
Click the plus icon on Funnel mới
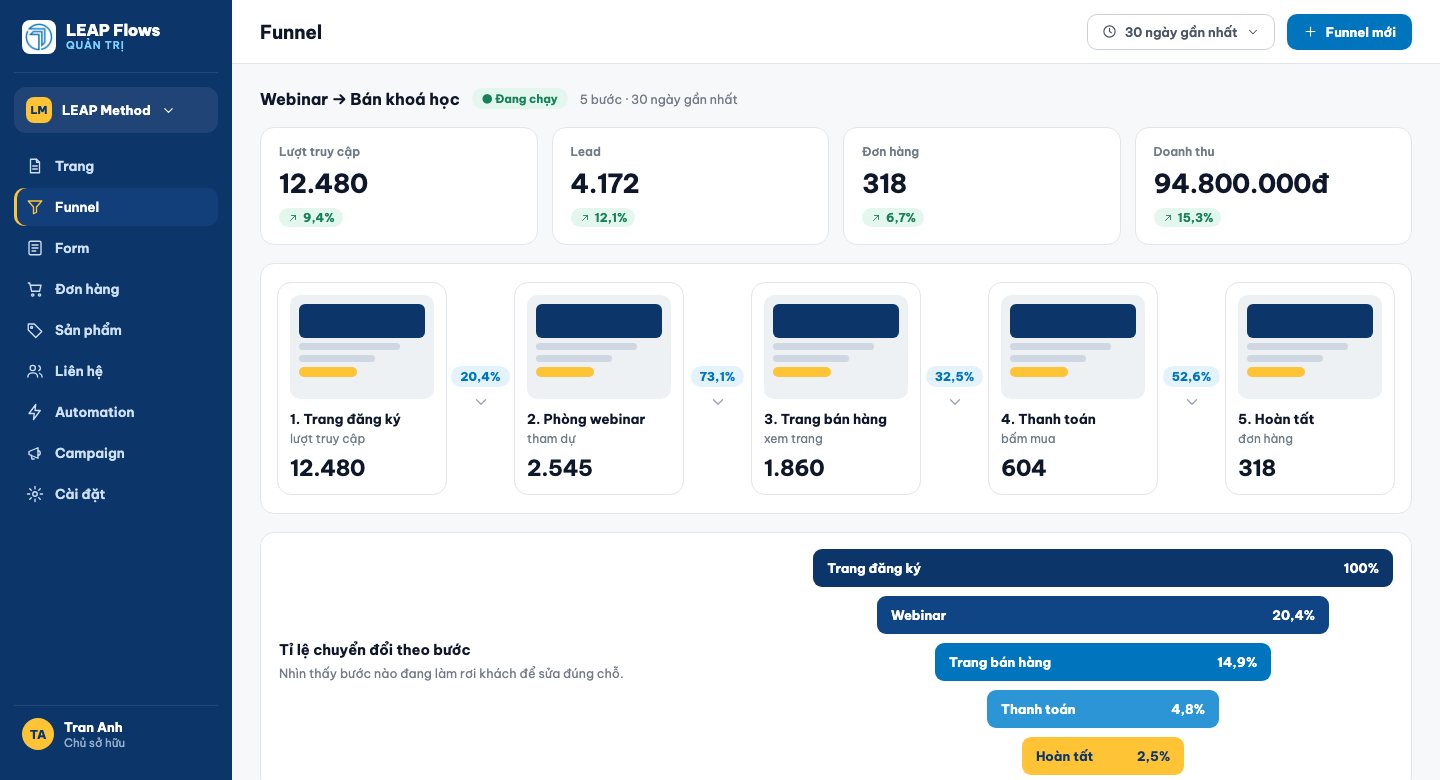pos(1310,32)
